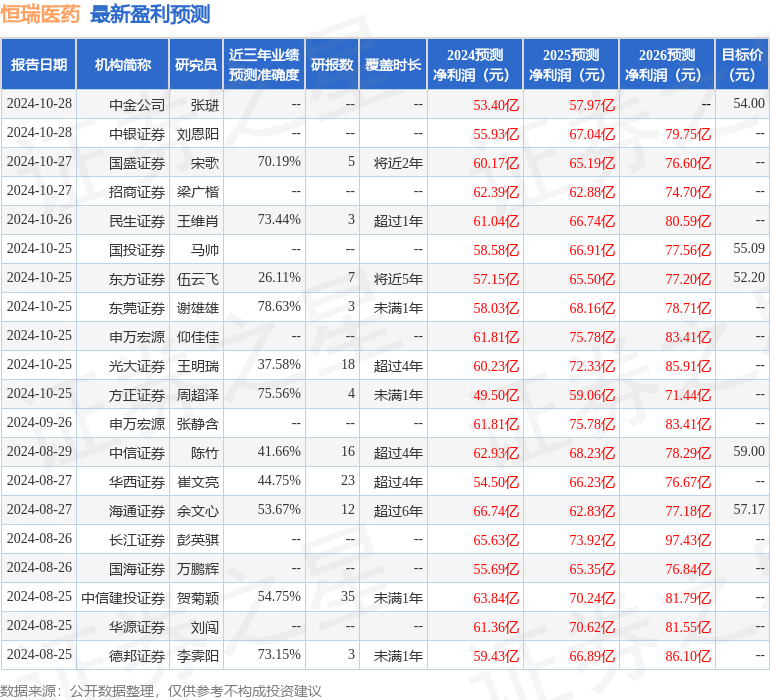Click analyst name 张静含
The width and height of the screenshot is (770, 700).
(197, 423)
